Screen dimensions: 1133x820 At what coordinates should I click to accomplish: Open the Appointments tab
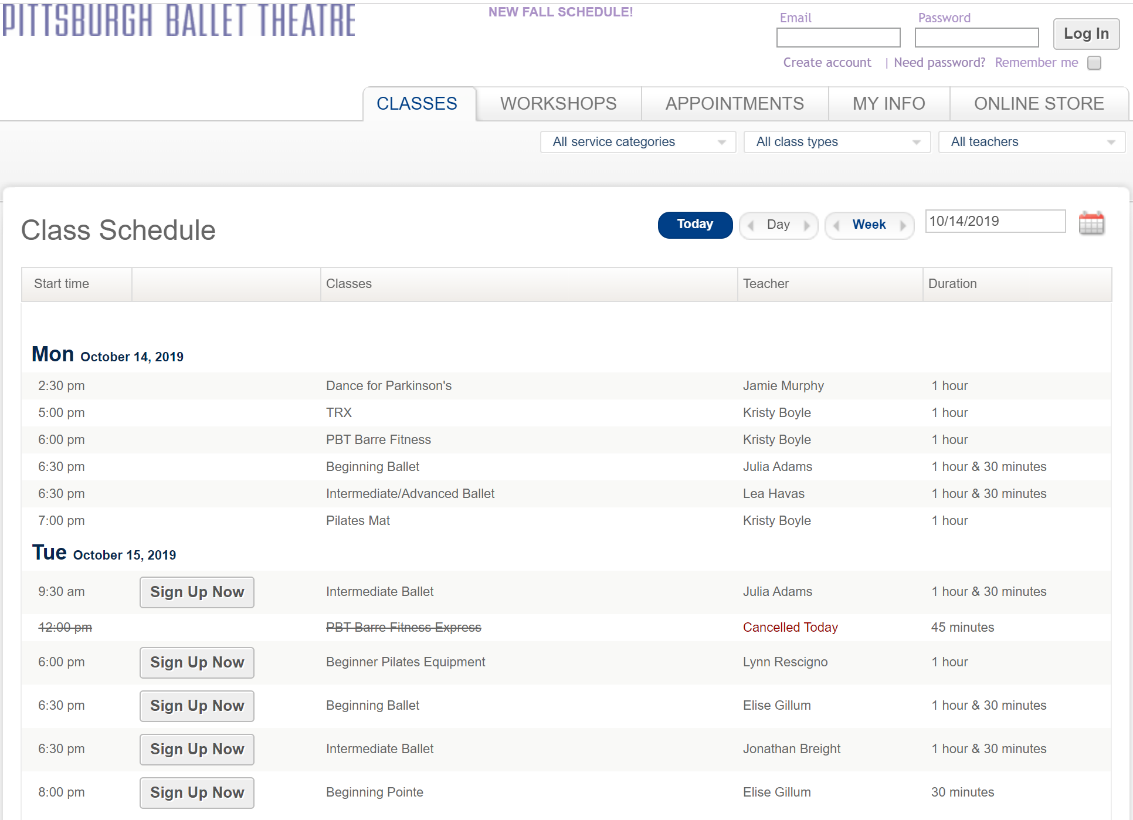734,103
